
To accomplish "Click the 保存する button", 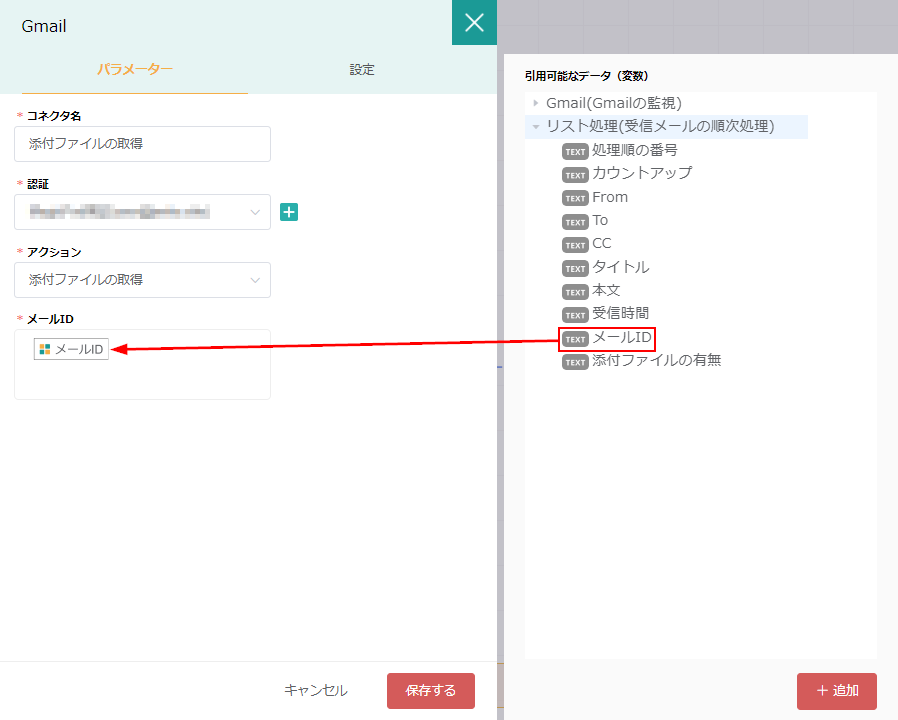I will pos(431,691).
